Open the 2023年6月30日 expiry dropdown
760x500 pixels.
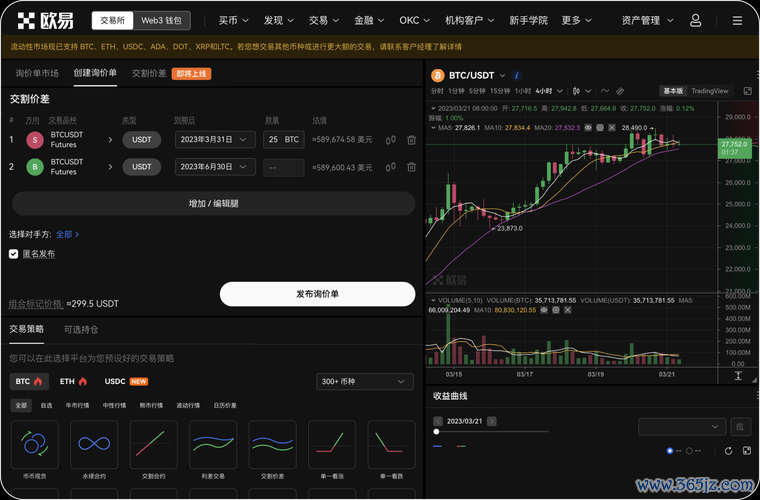pos(215,167)
